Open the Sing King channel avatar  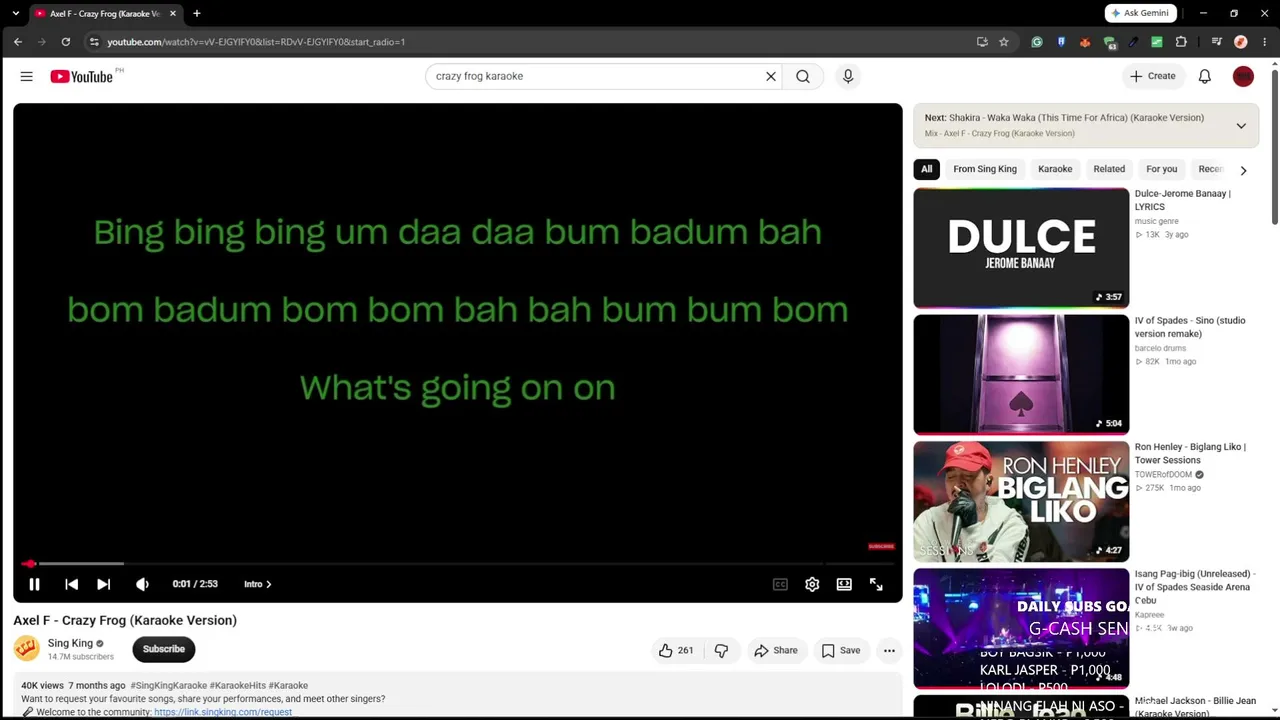27,649
